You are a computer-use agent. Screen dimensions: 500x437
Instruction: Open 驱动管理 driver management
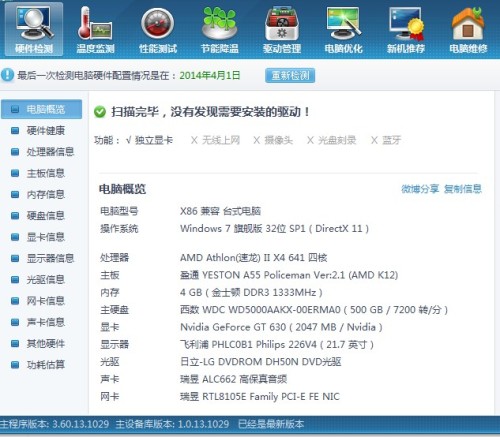pos(282,30)
